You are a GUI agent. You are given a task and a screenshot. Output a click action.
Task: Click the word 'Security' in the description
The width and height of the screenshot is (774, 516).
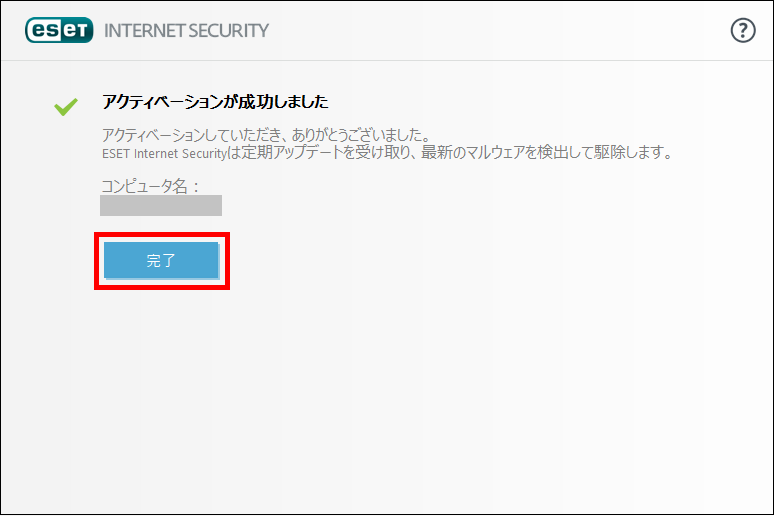tap(204, 154)
